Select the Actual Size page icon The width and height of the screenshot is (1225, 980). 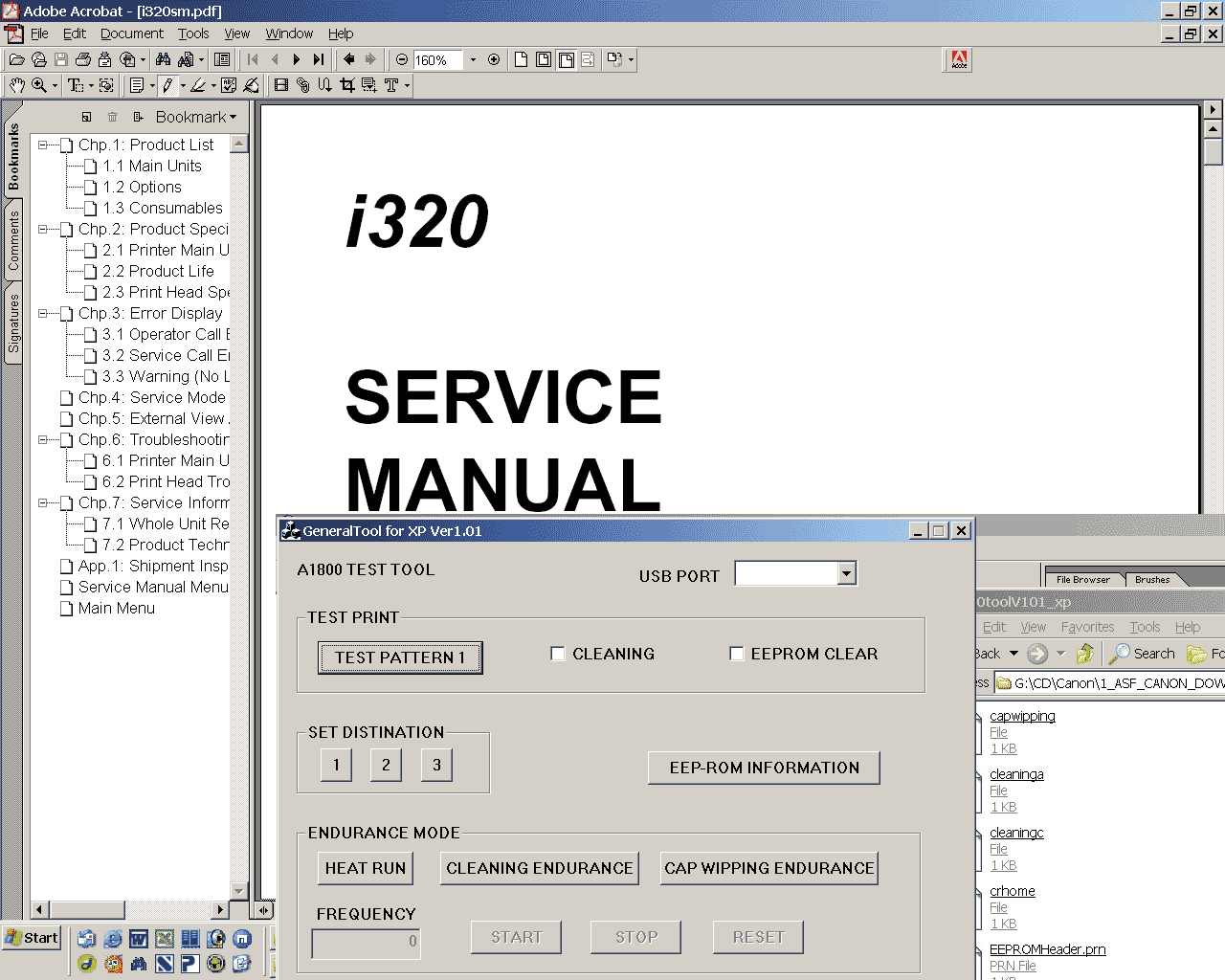[521, 59]
